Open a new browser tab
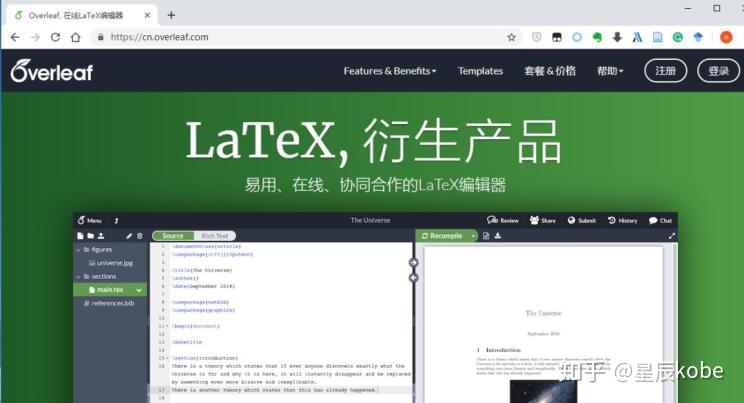Image resolution: width=744 pixels, height=403 pixels. click(x=171, y=15)
